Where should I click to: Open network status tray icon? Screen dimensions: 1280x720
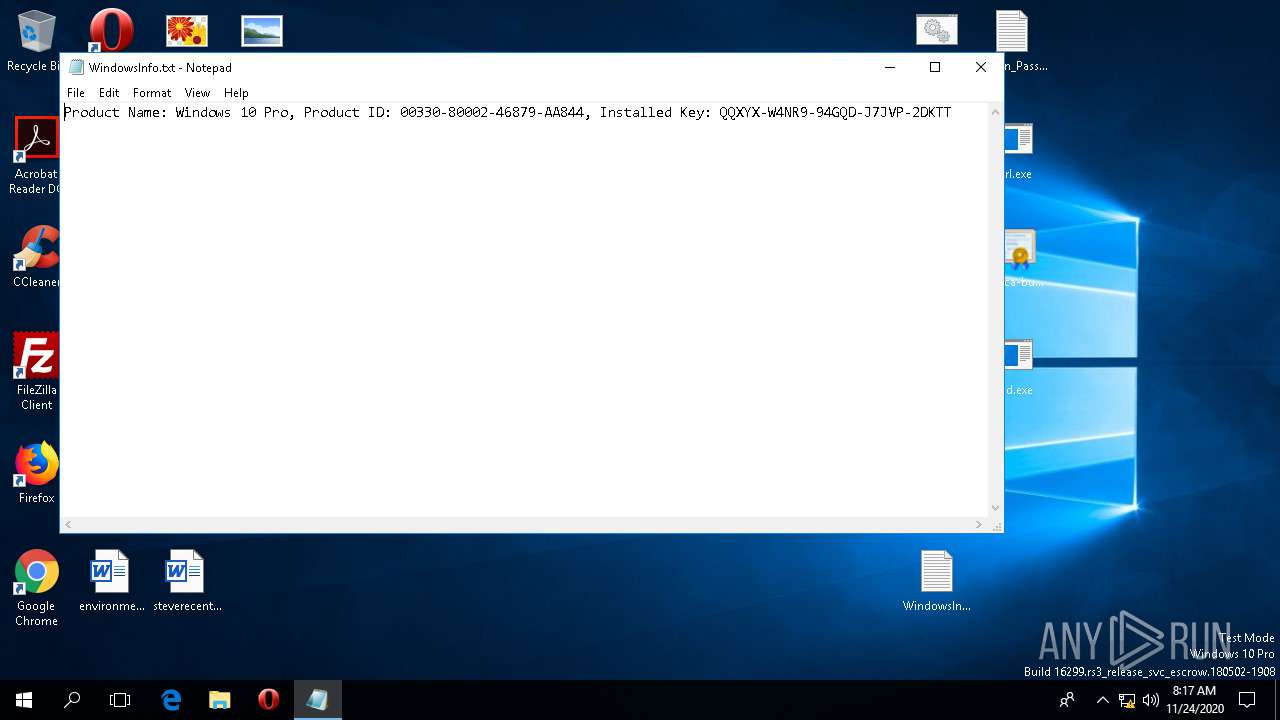tap(1127, 700)
